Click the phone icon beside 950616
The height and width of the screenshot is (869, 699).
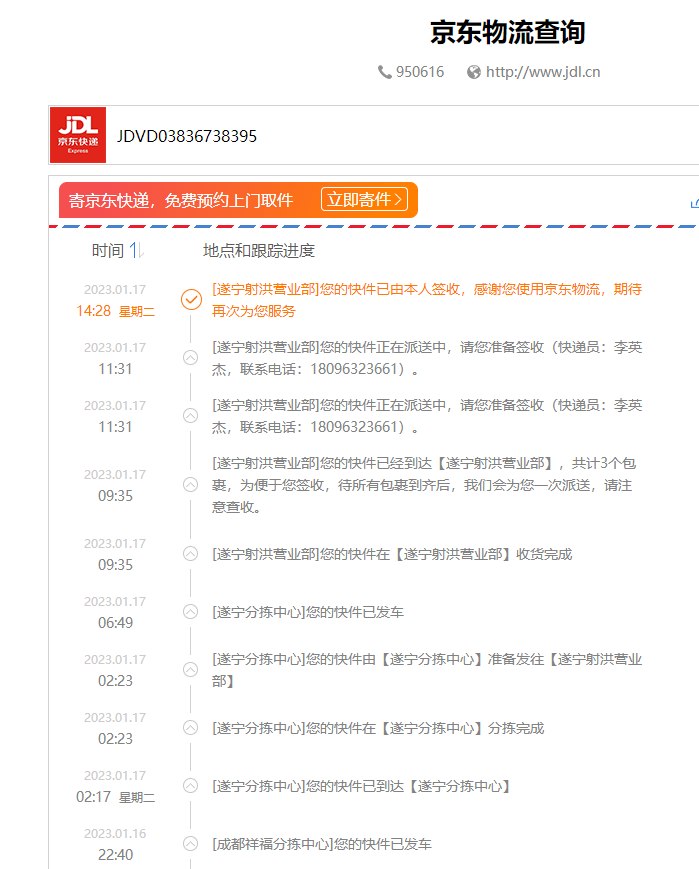385,72
